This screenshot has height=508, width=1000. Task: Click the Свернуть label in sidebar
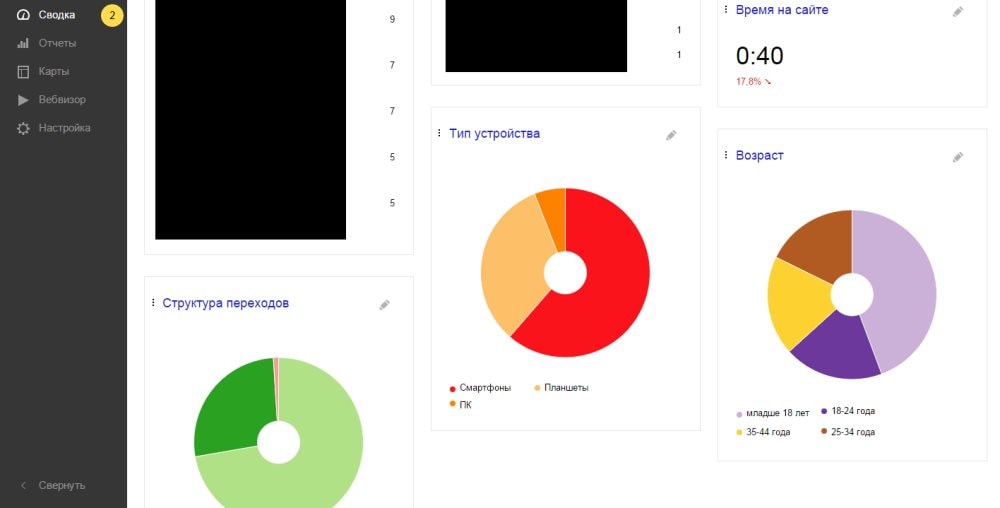[62, 485]
